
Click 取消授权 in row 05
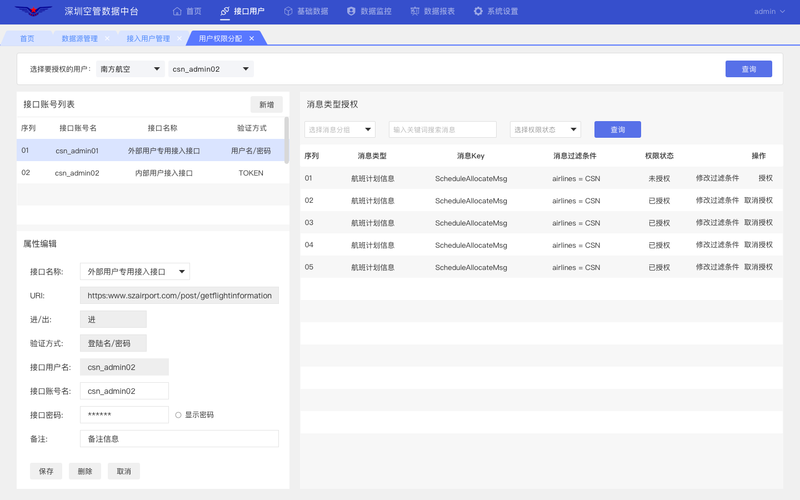pos(758,267)
